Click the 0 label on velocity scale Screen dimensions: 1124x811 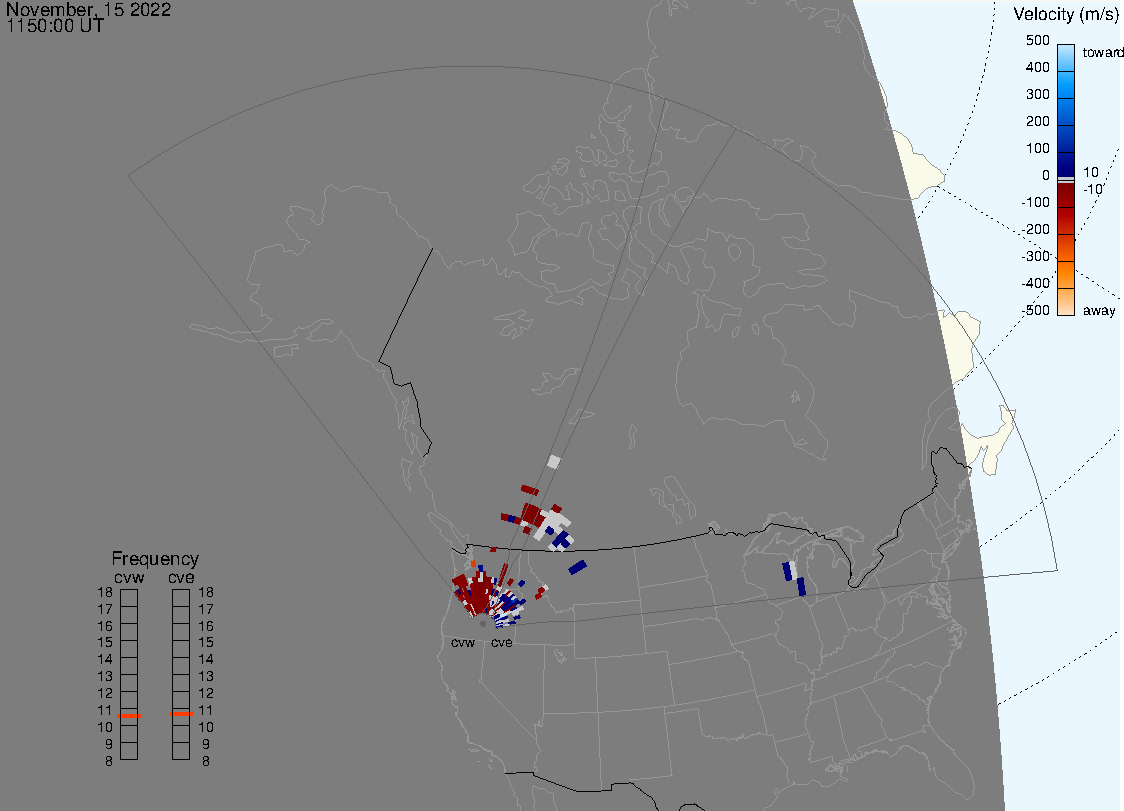click(1046, 176)
